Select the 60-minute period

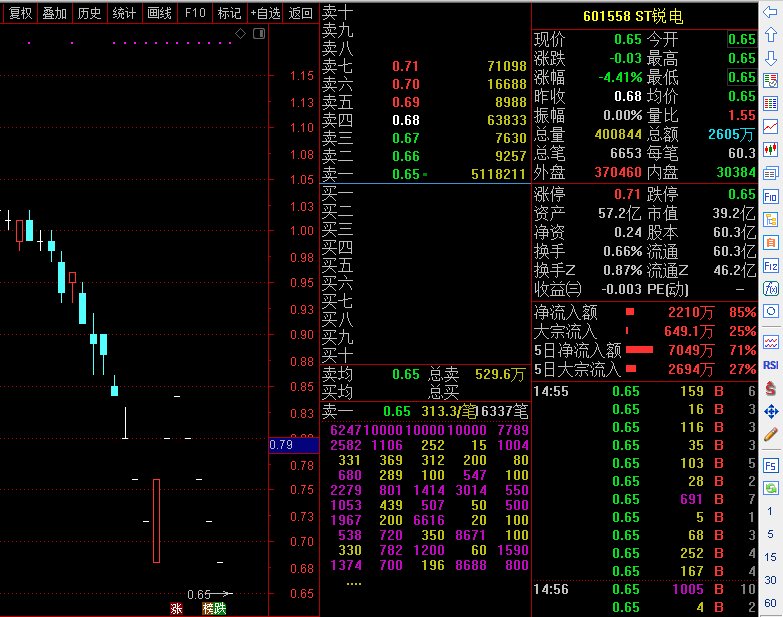point(771,603)
